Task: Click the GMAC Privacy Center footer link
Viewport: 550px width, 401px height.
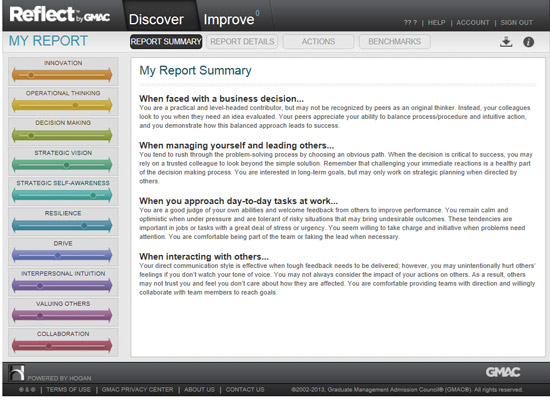Action: [x=137, y=389]
